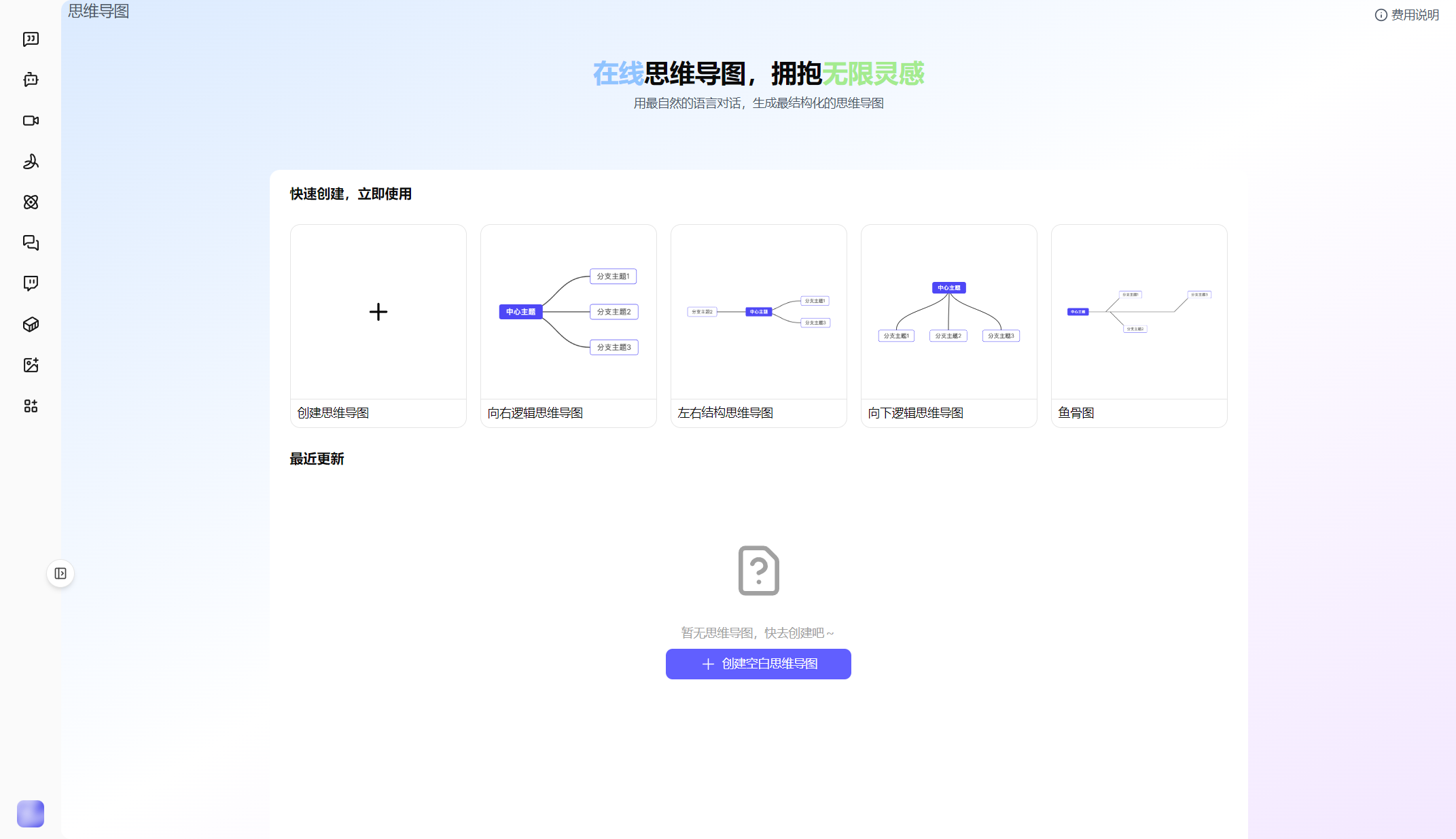Choose the 鱼骨图 template card

(1139, 326)
